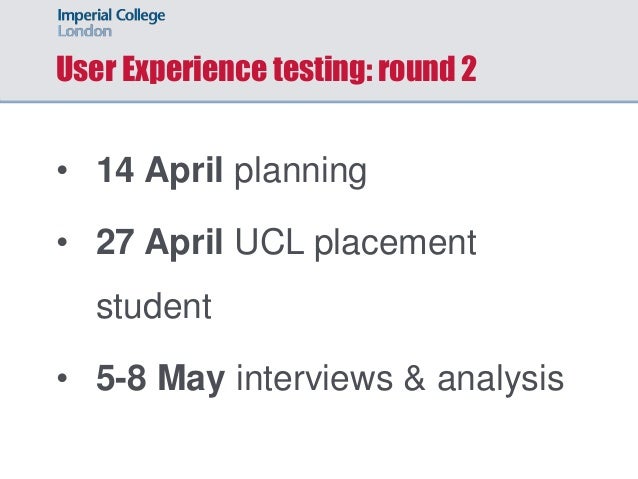The width and height of the screenshot is (638, 479).
Task: Click the second bullet point dot
Action: tap(62, 242)
